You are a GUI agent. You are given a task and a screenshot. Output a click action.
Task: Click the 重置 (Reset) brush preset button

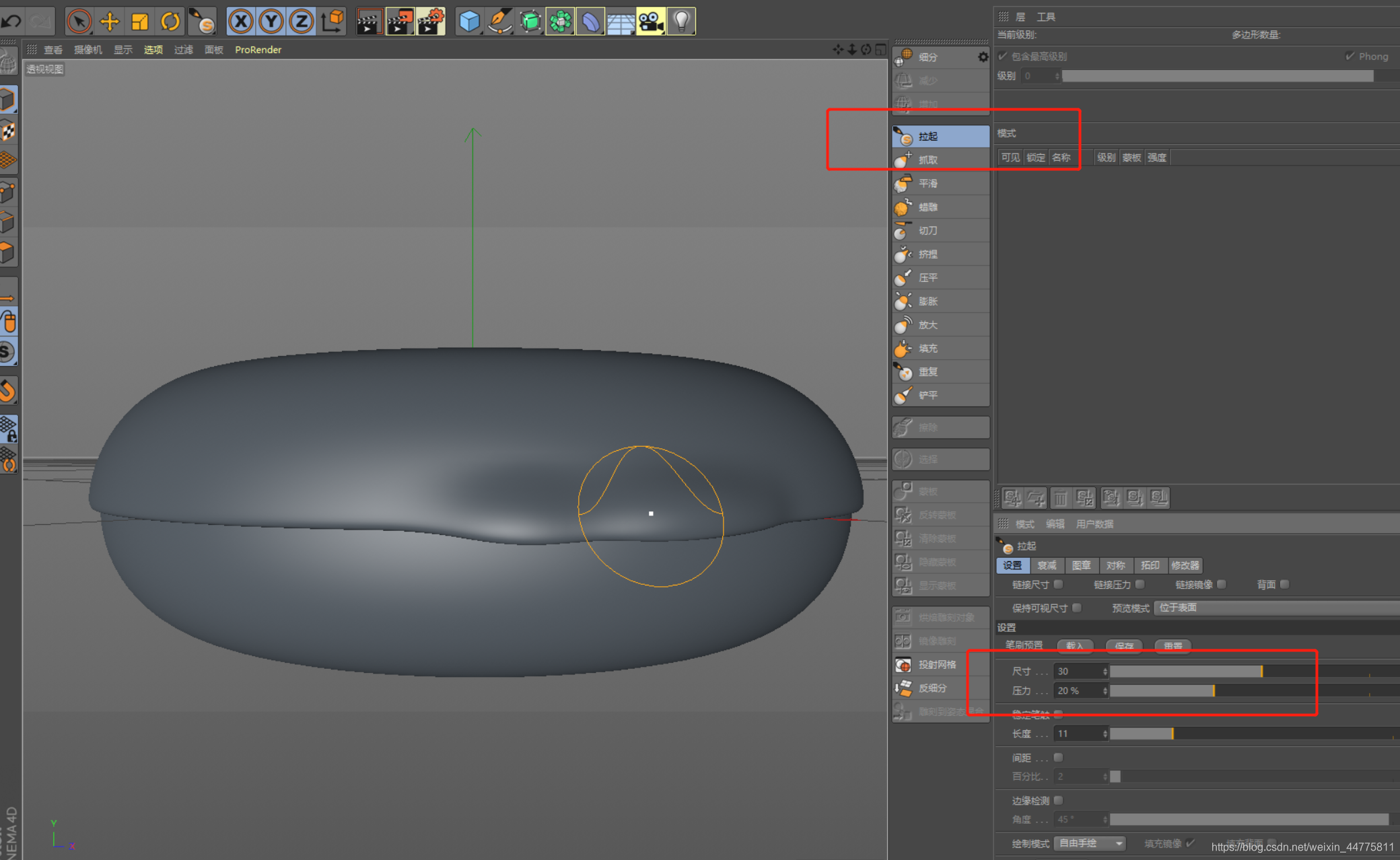1172,645
